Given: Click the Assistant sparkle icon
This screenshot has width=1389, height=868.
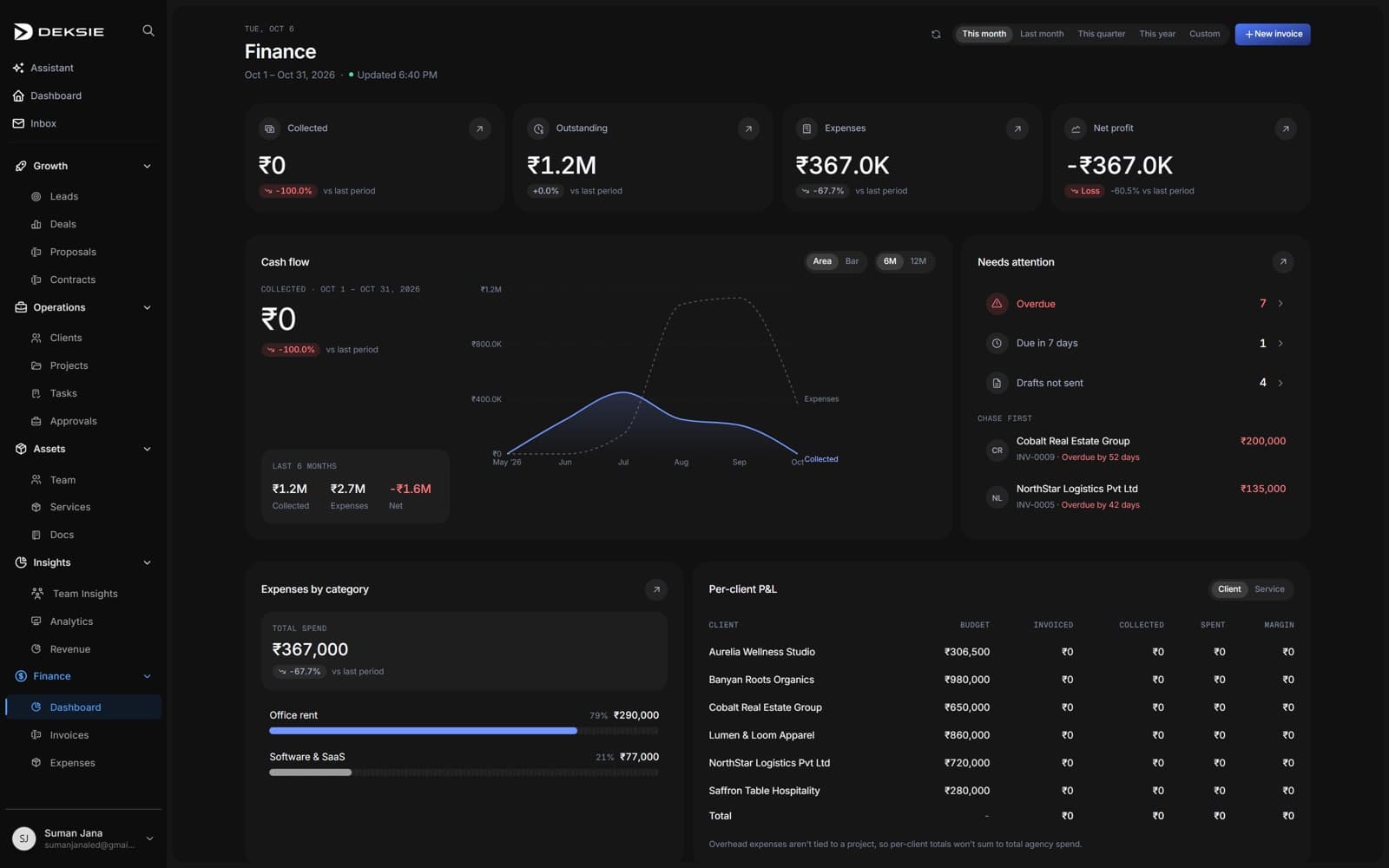Looking at the screenshot, I should pyautogui.click(x=18, y=68).
